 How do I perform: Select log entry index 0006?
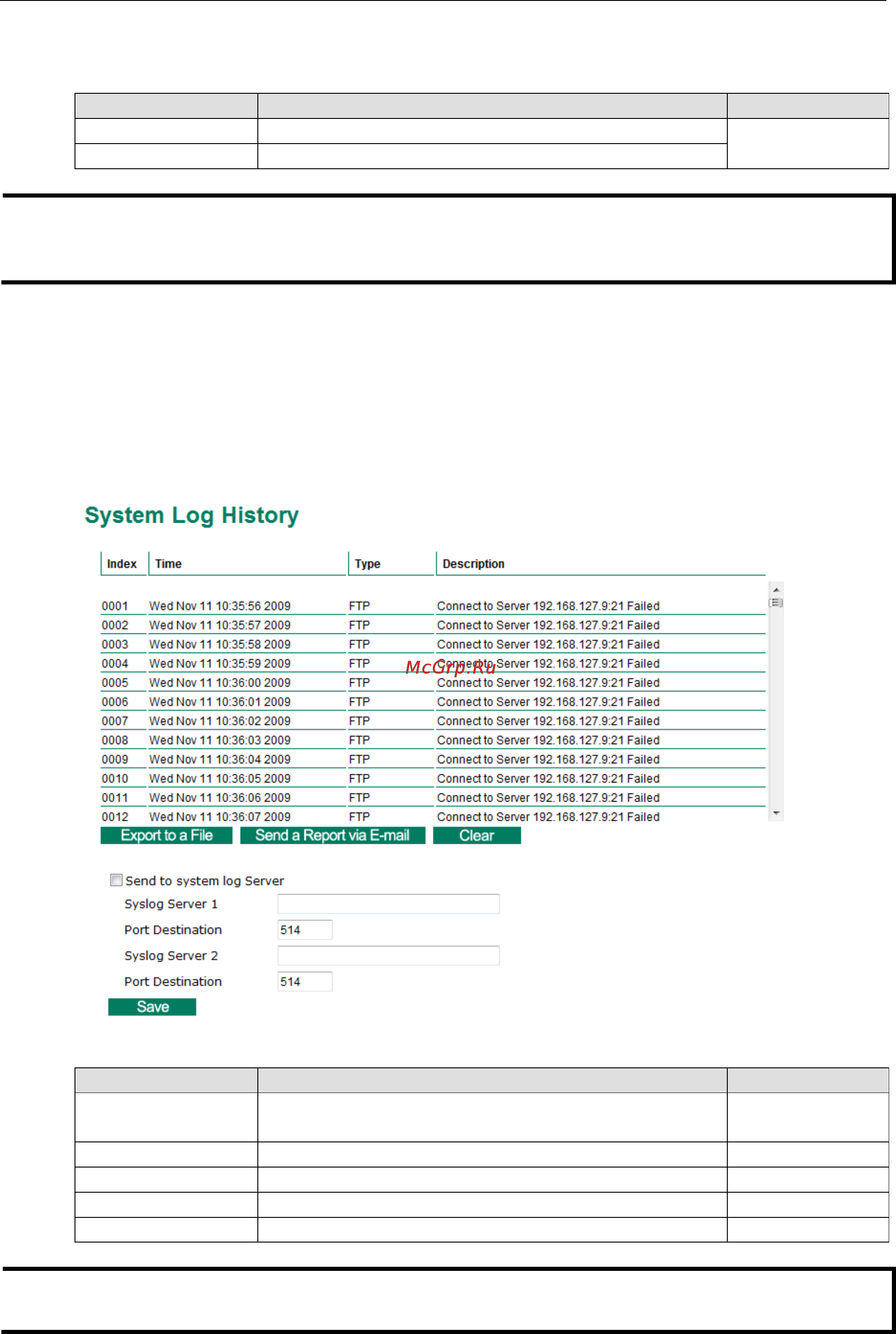[115, 701]
